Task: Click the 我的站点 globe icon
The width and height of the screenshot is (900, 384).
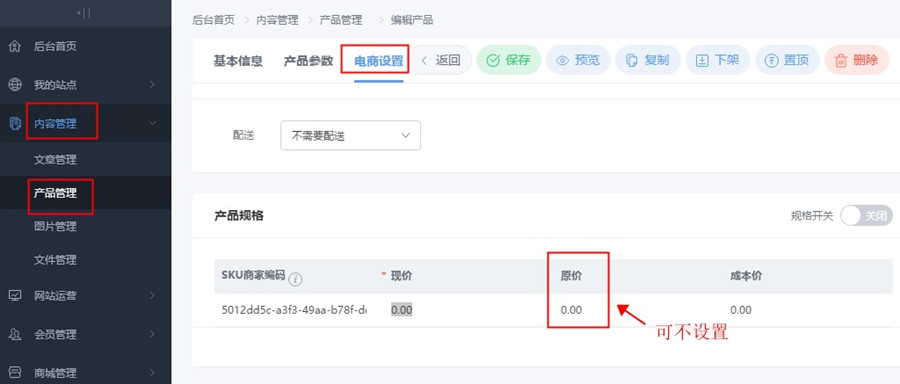Action: point(15,85)
